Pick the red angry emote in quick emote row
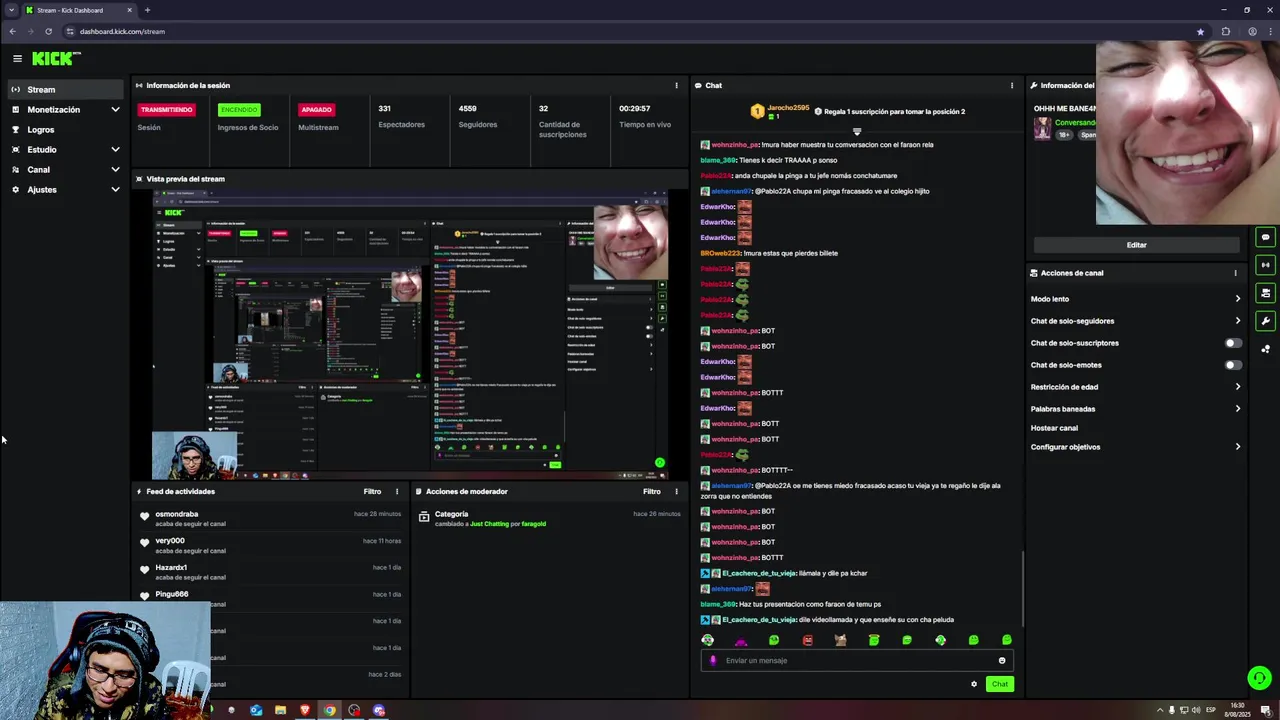1280x720 pixels. click(807, 640)
